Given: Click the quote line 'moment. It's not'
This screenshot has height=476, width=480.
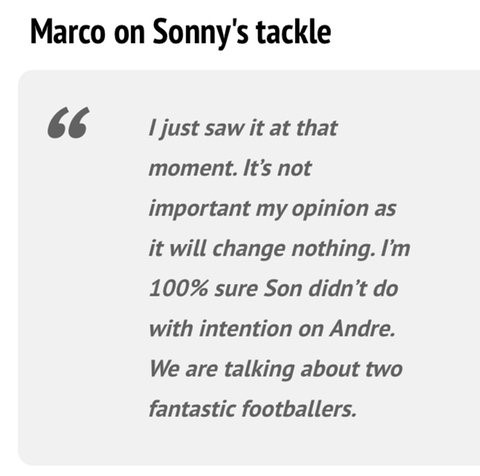Looking at the screenshot, I should click(x=230, y=168).
